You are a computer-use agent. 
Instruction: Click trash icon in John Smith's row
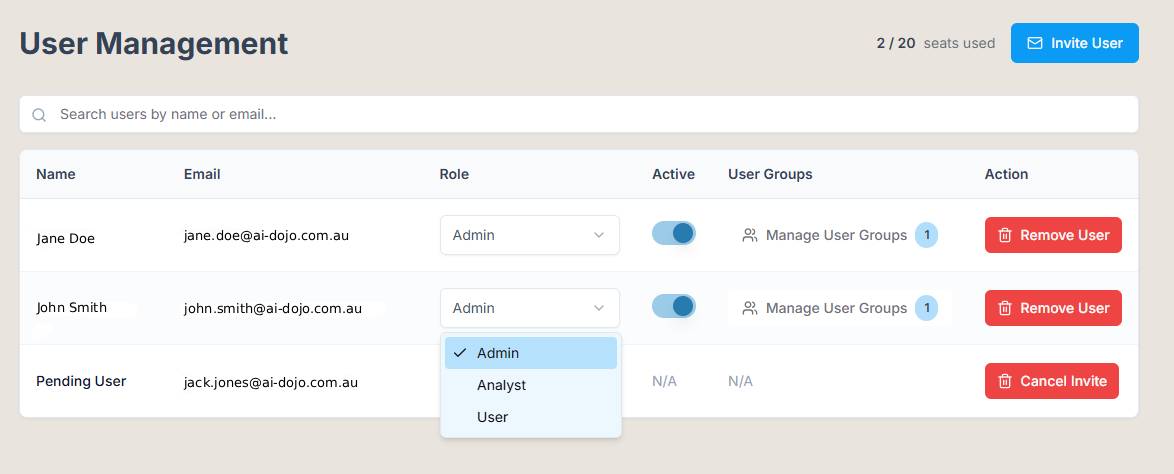tap(1006, 308)
